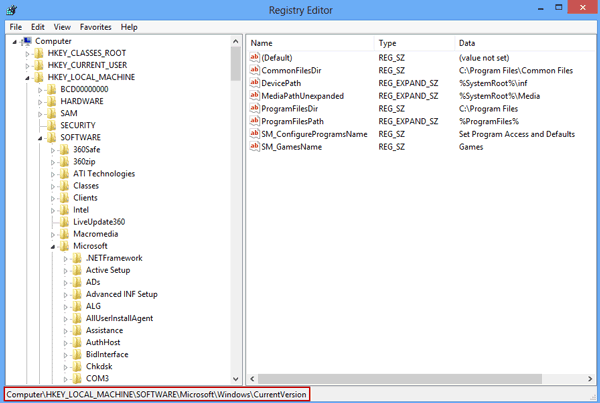Click the tree pane vertical scrollbar thumb
The image size is (600, 403).
coord(236,64)
